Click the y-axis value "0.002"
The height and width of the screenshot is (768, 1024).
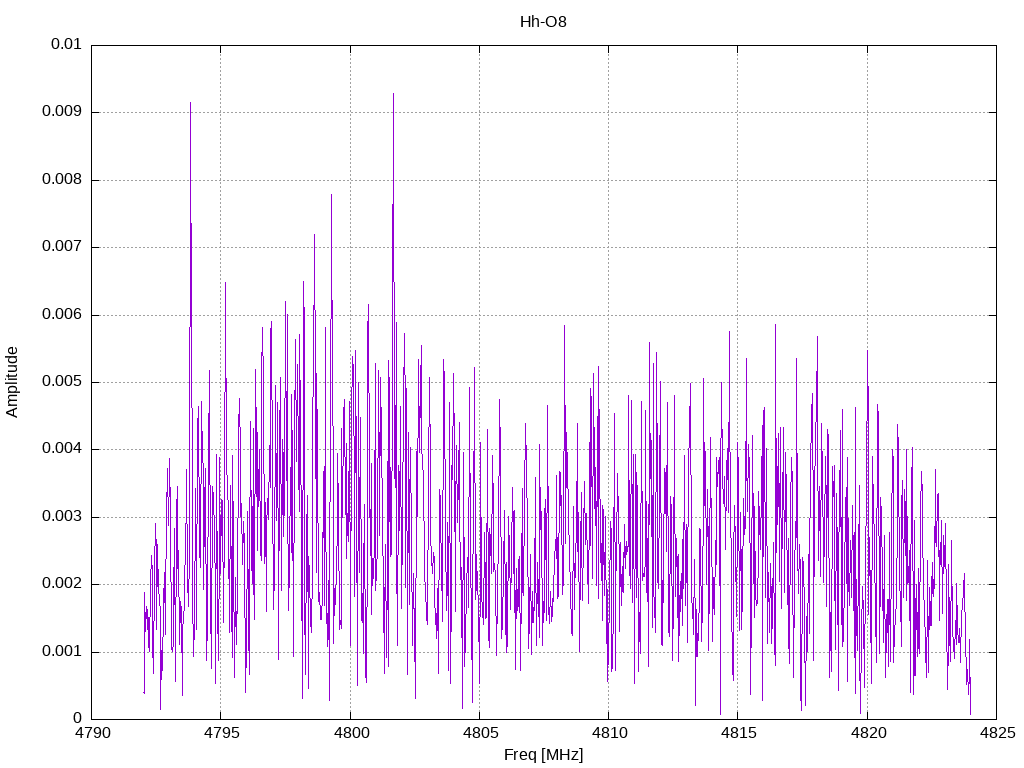pos(62,584)
